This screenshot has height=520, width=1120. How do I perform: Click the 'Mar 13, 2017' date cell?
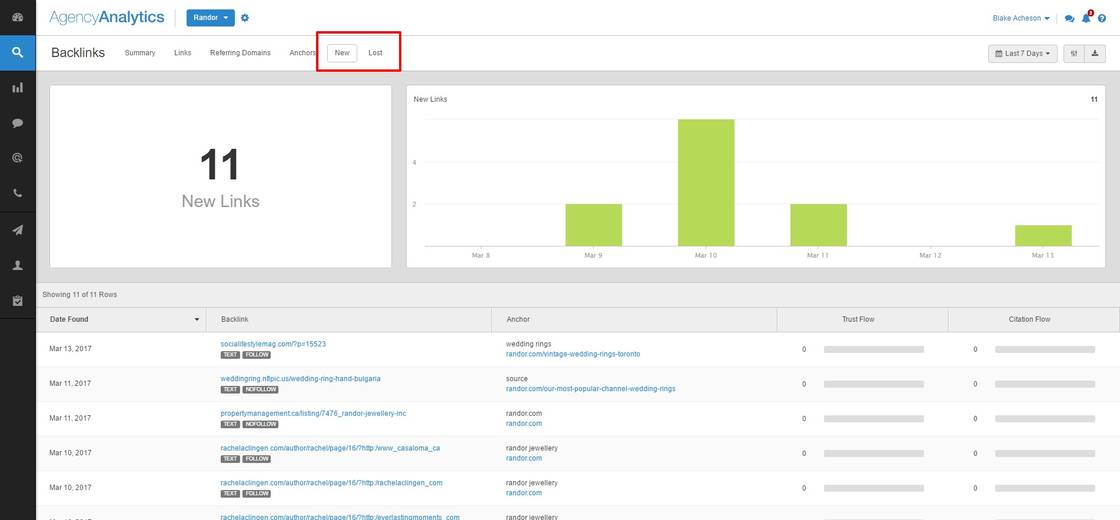click(71, 349)
